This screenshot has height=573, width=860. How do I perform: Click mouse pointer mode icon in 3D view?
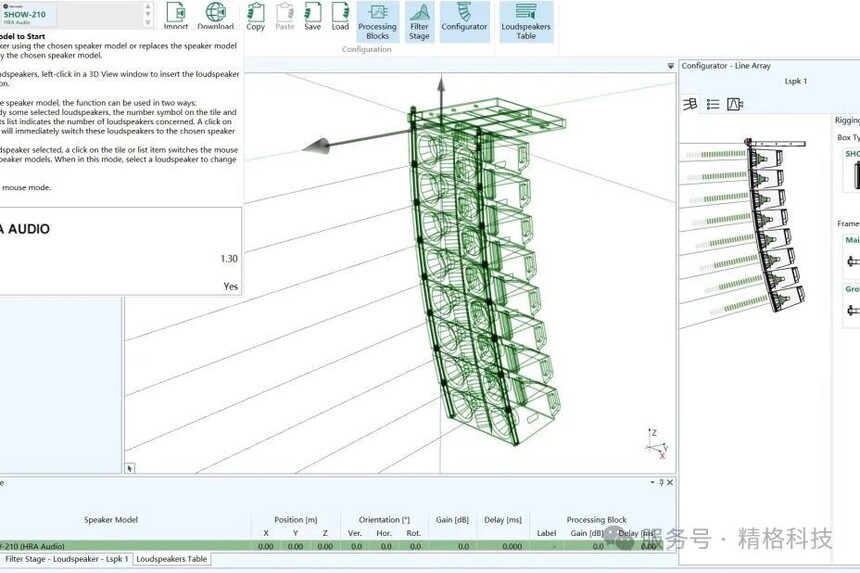130,468
